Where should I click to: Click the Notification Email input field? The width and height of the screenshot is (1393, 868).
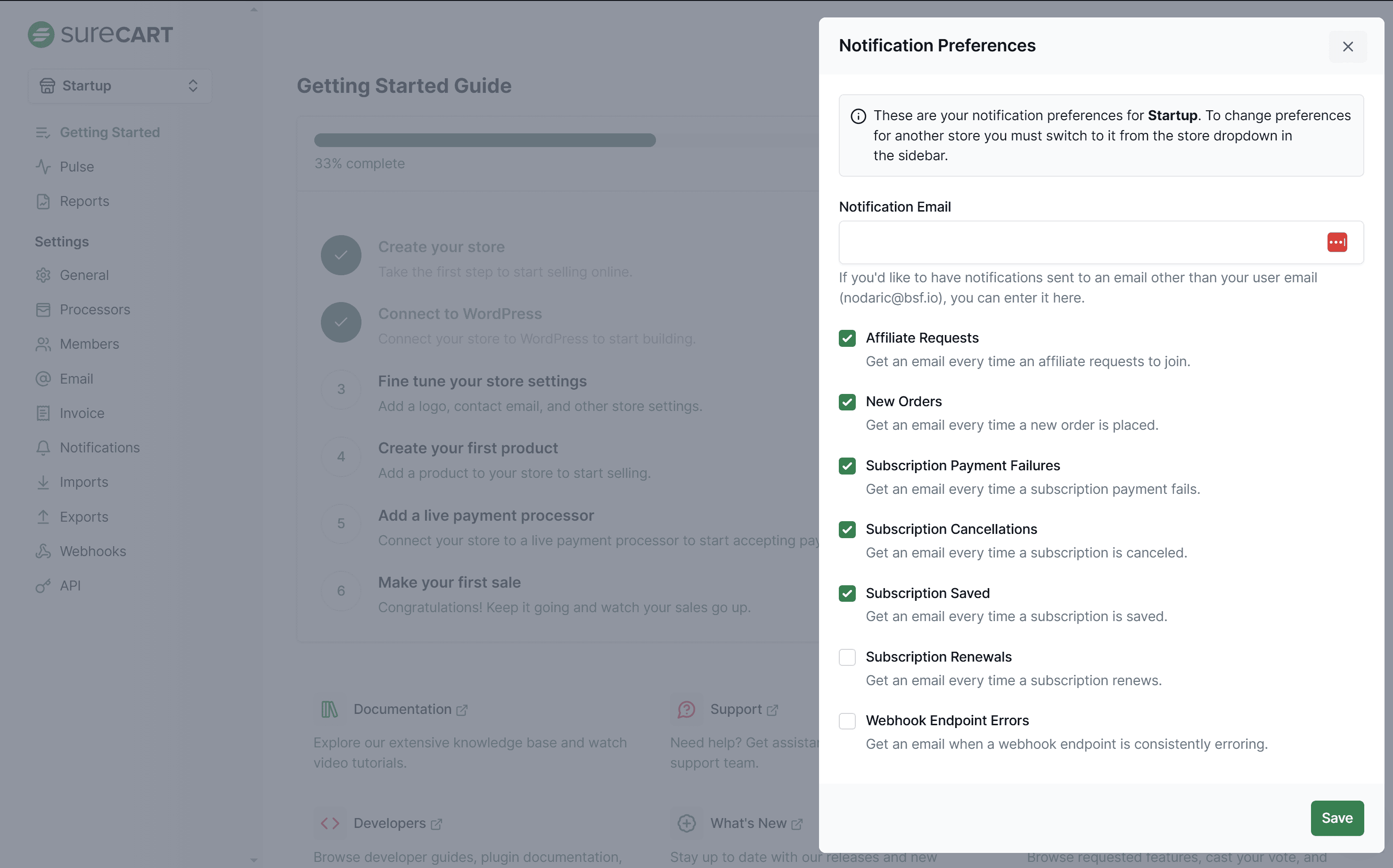pos(1079,242)
